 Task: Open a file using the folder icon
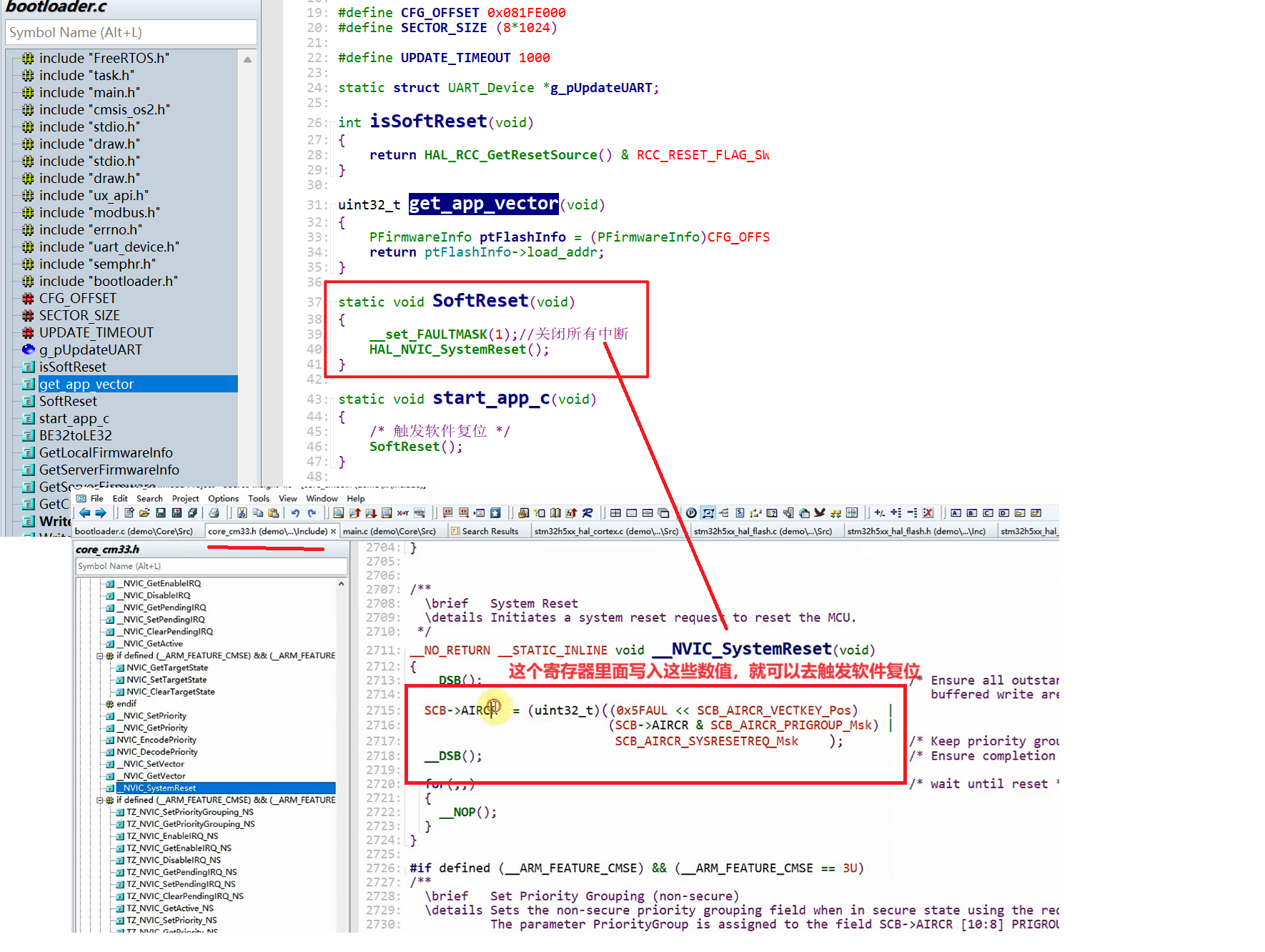[144, 512]
